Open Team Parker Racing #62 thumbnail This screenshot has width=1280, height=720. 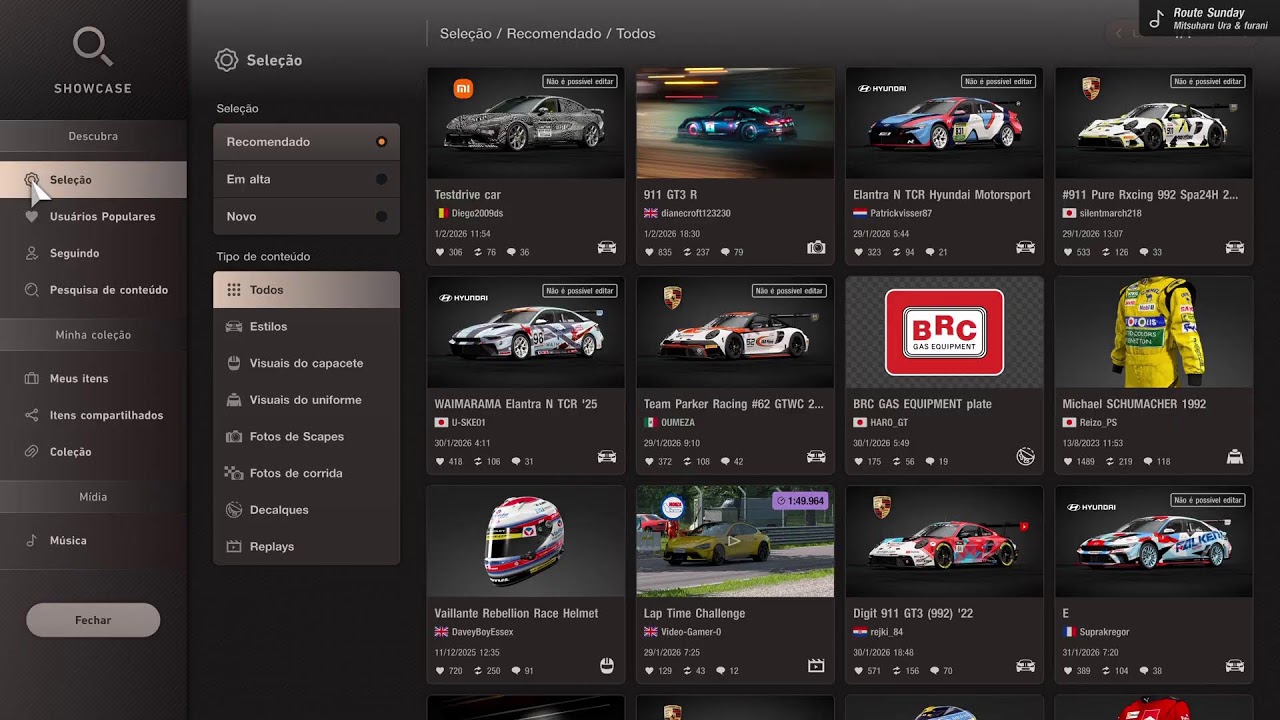735,332
